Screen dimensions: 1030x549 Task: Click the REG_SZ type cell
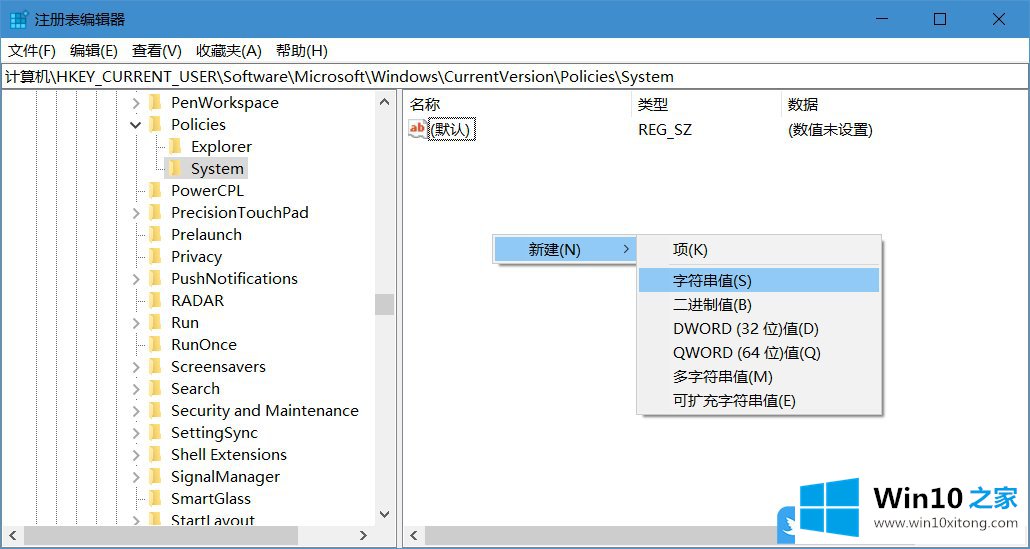(x=665, y=130)
